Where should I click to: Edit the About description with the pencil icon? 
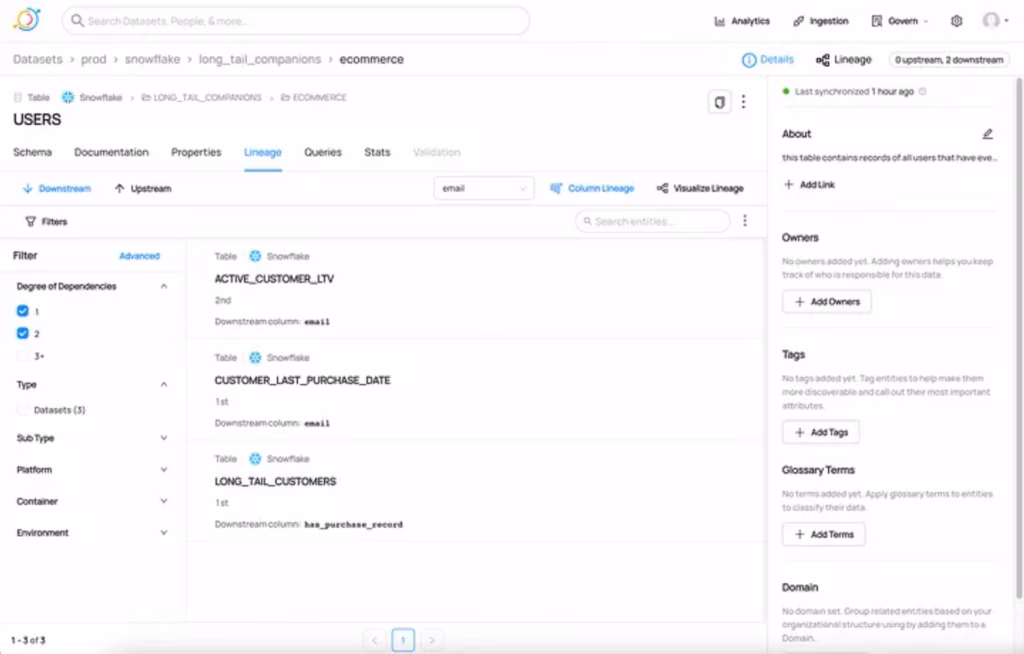point(987,133)
